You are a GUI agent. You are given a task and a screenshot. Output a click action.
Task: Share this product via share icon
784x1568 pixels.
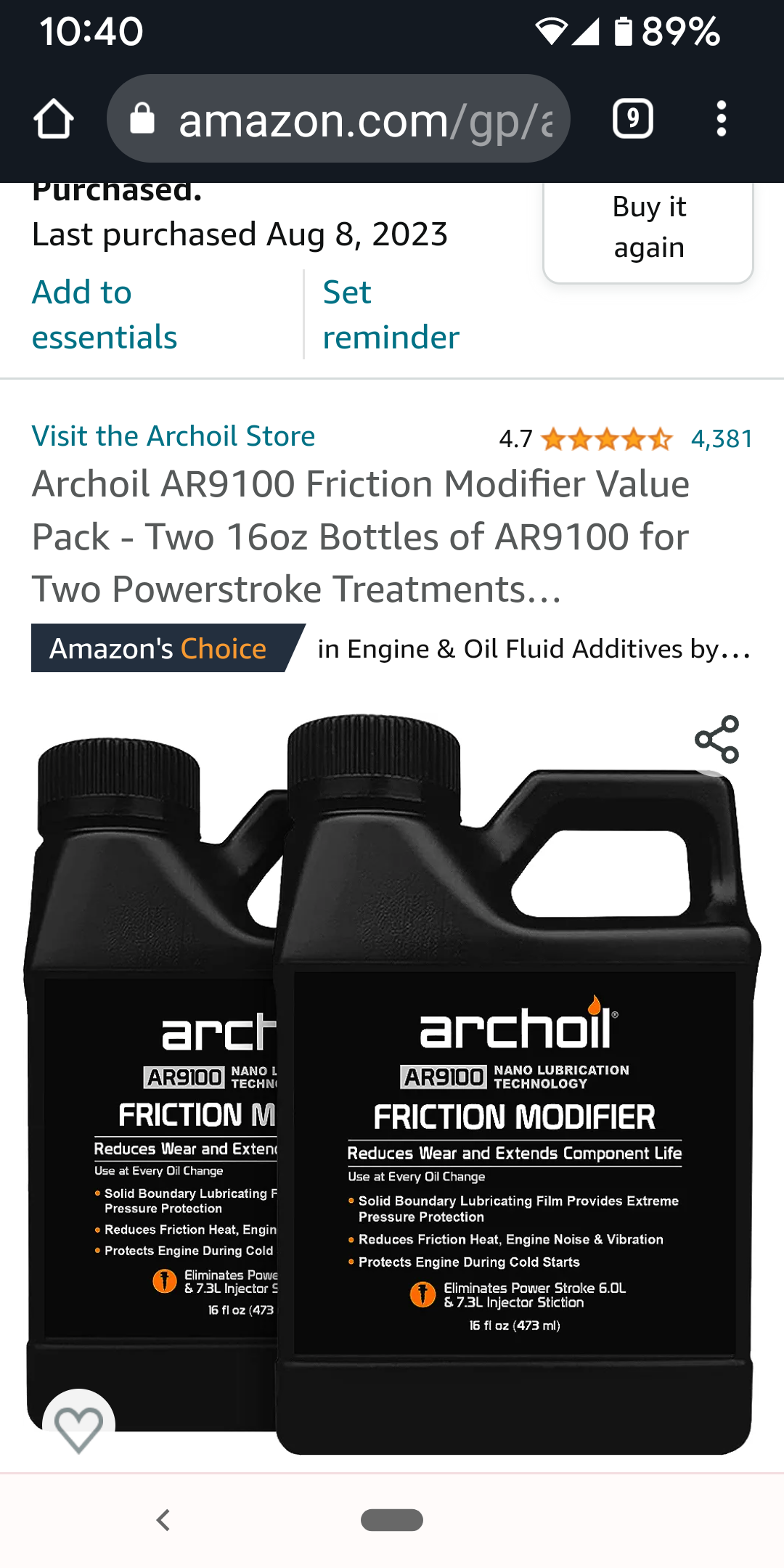(716, 740)
